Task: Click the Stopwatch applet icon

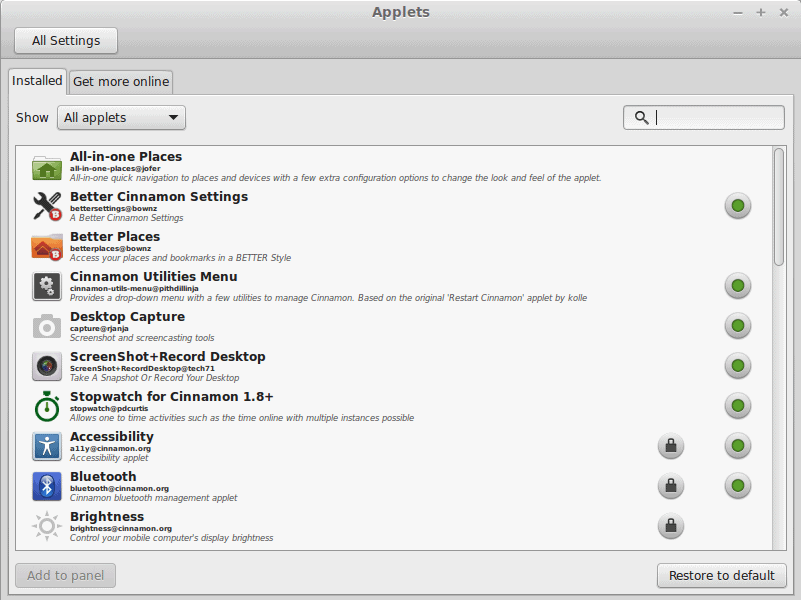Action: pos(46,406)
